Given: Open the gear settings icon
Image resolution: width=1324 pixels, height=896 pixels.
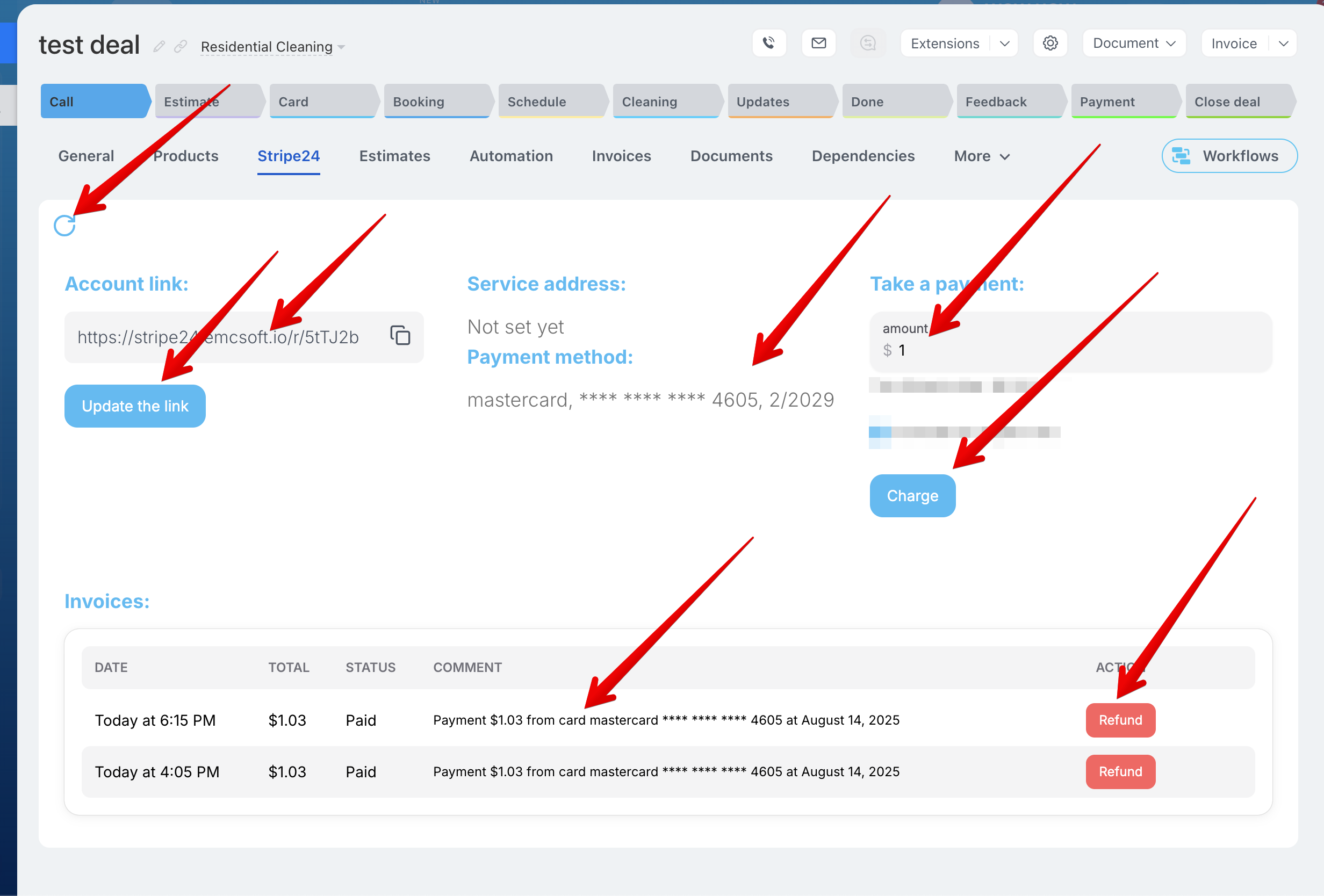Looking at the screenshot, I should click(1049, 44).
